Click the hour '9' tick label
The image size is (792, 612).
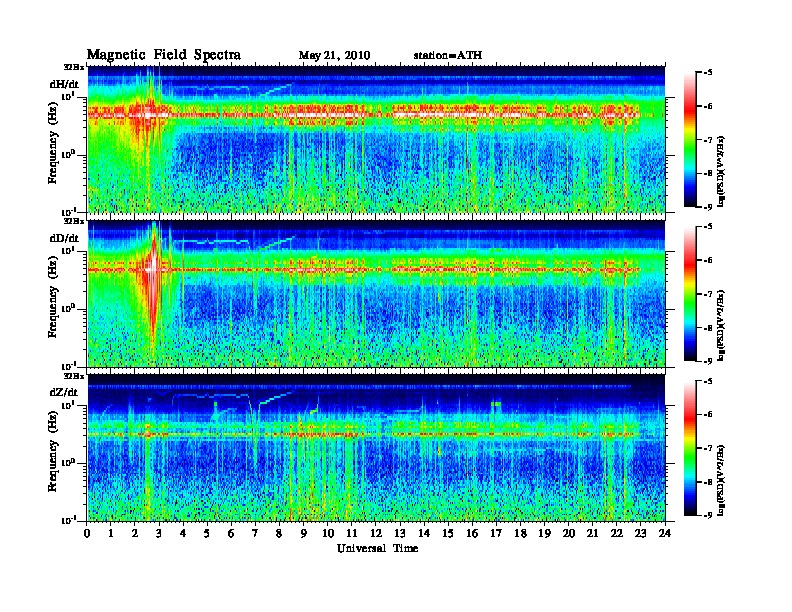click(304, 533)
